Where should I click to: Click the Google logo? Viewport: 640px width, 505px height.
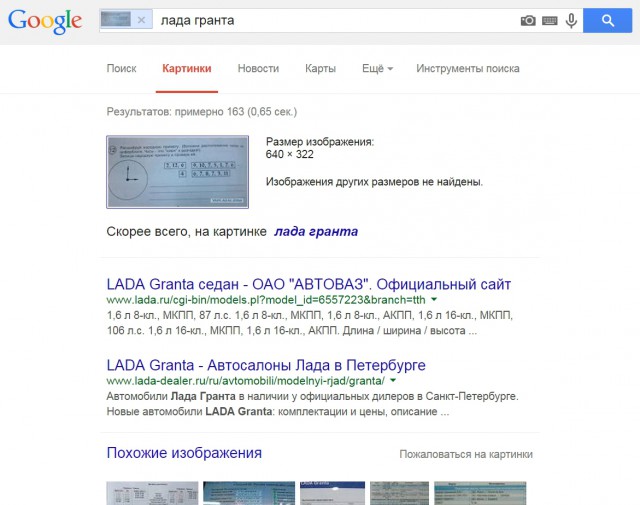click(x=45, y=21)
